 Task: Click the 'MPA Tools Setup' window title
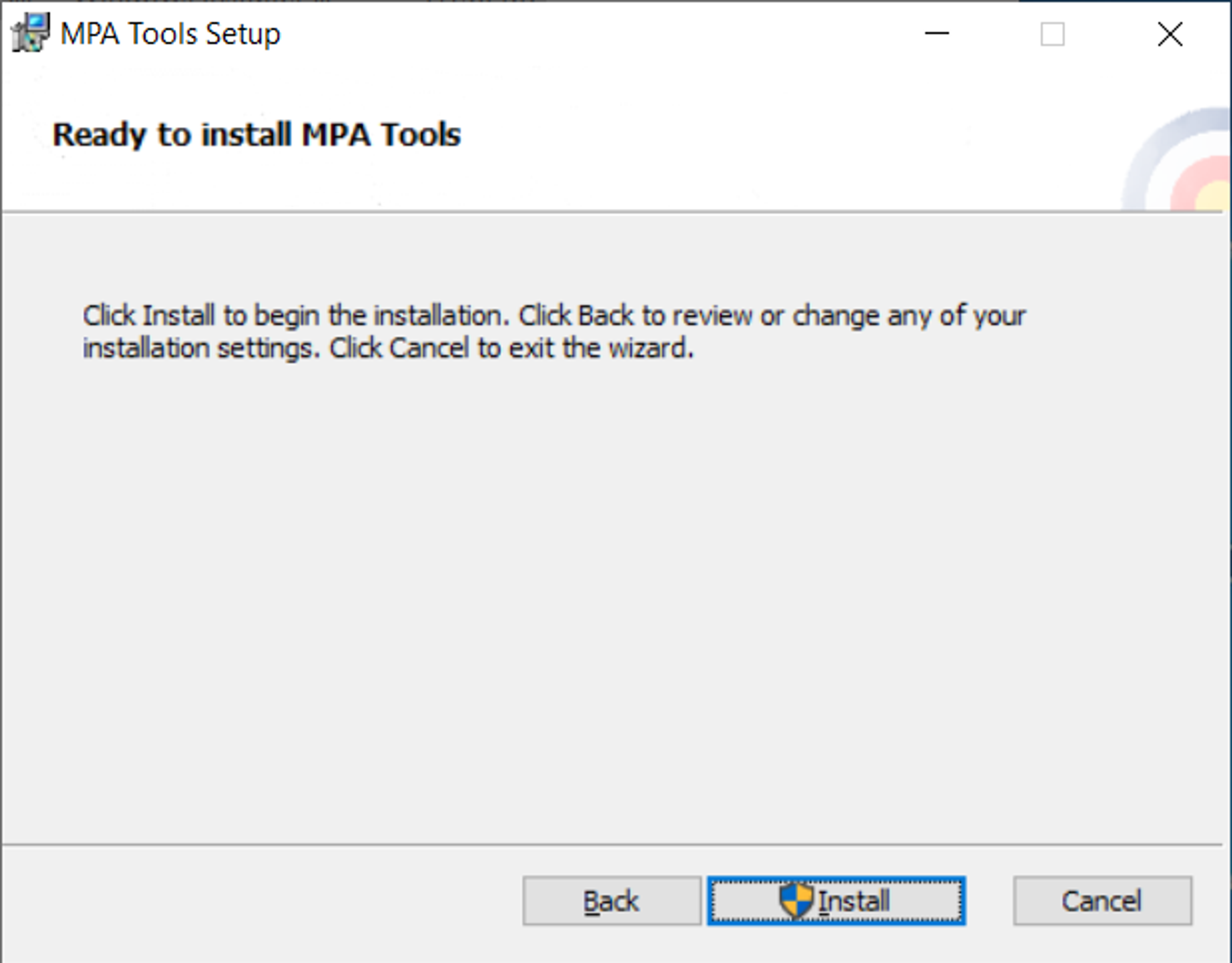point(170,34)
